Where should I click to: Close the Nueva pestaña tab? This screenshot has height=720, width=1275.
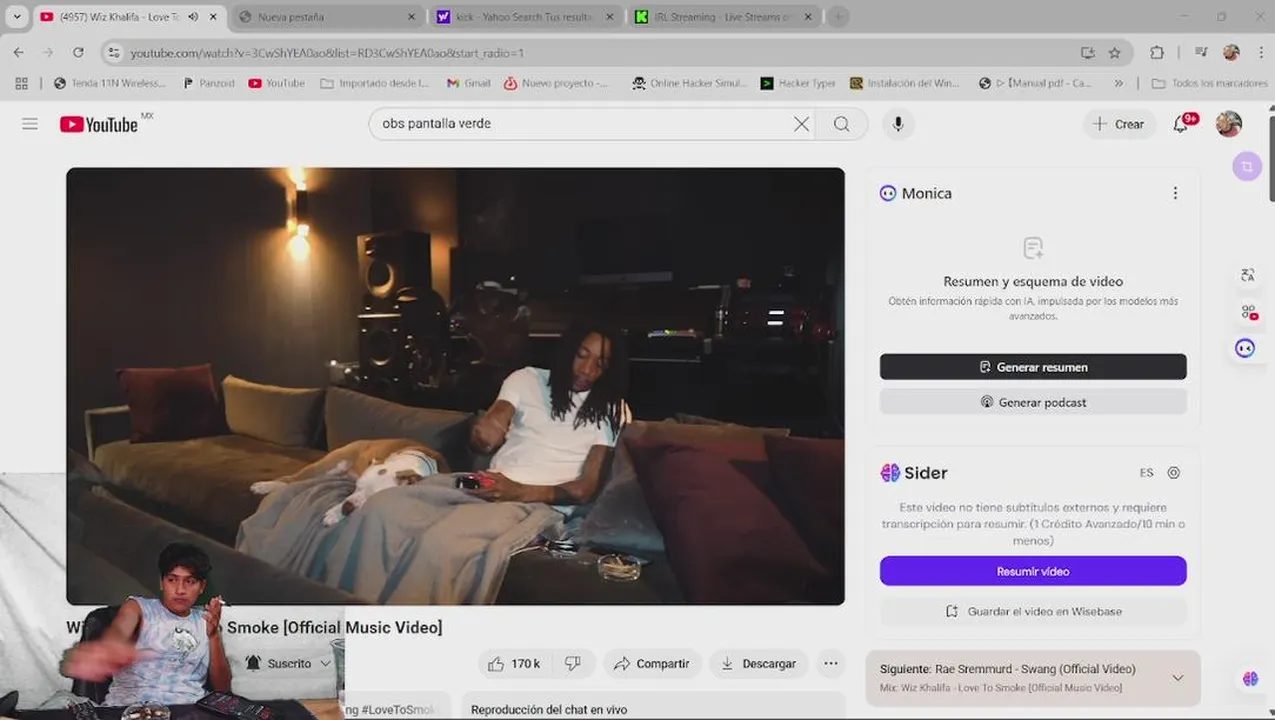pyautogui.click(x=411, y=17)
